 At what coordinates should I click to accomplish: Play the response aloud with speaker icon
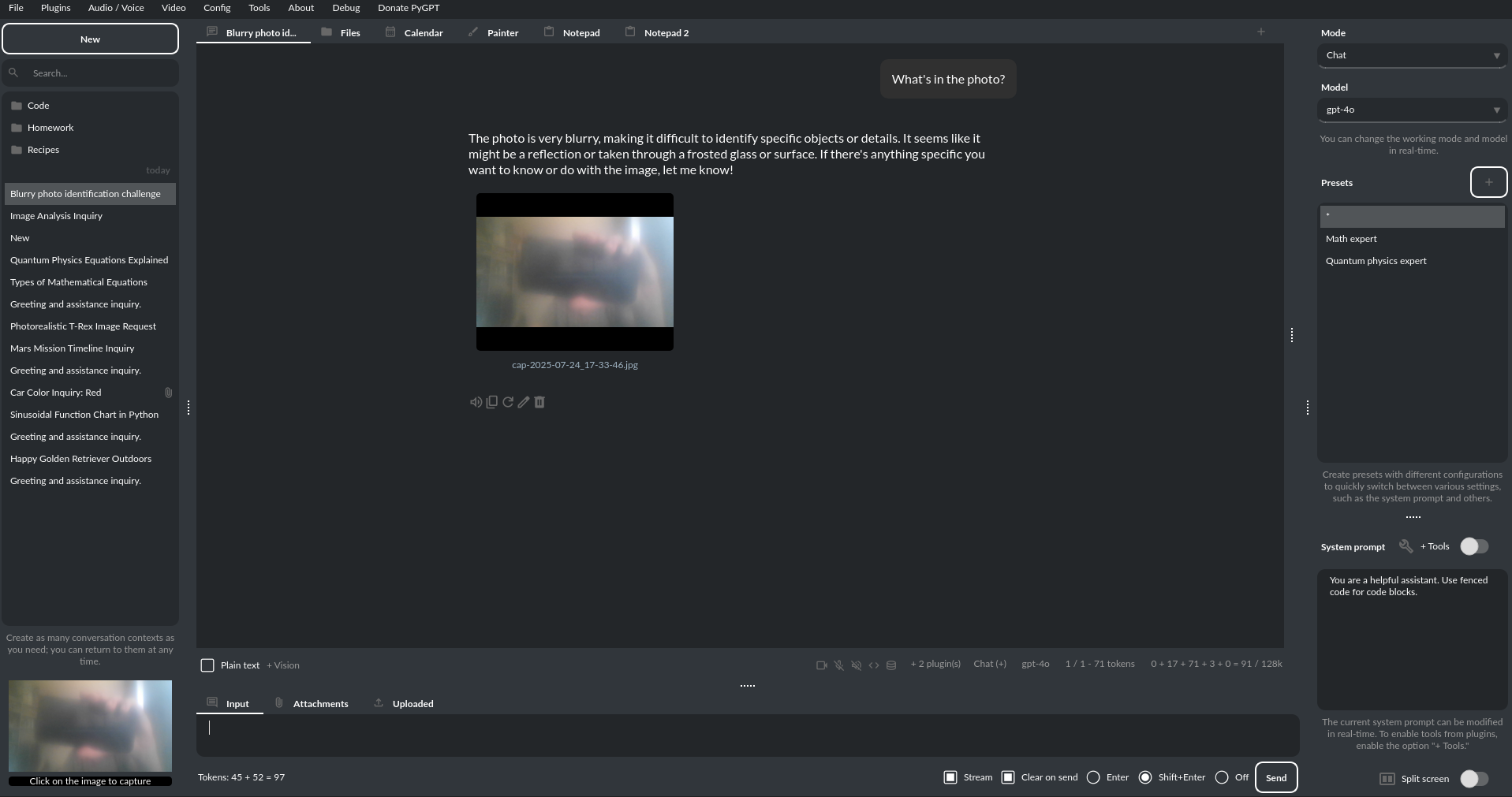(476, 402)
